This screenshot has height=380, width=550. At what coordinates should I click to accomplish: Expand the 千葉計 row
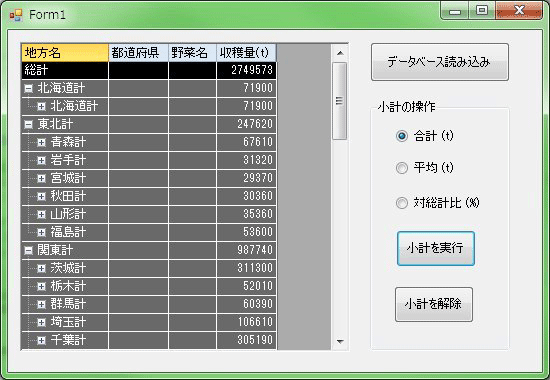(41, 340)
